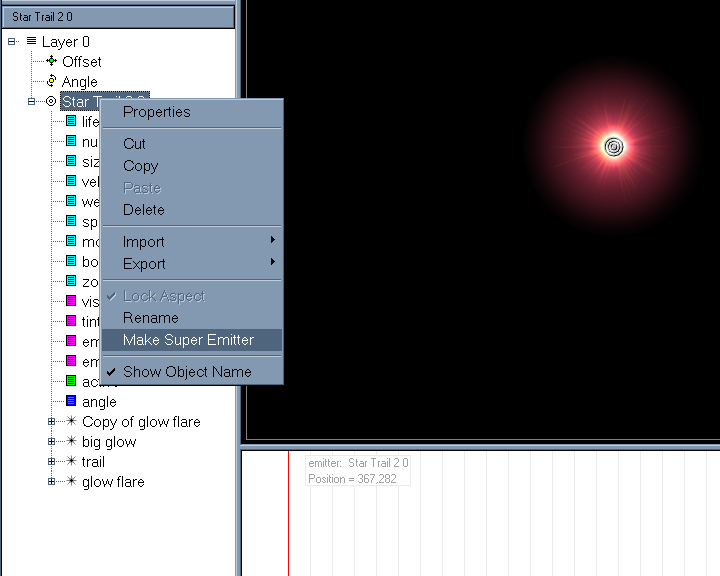Click the Layer 0 list icon
This screenshot has height=576, width=720.
31,42
